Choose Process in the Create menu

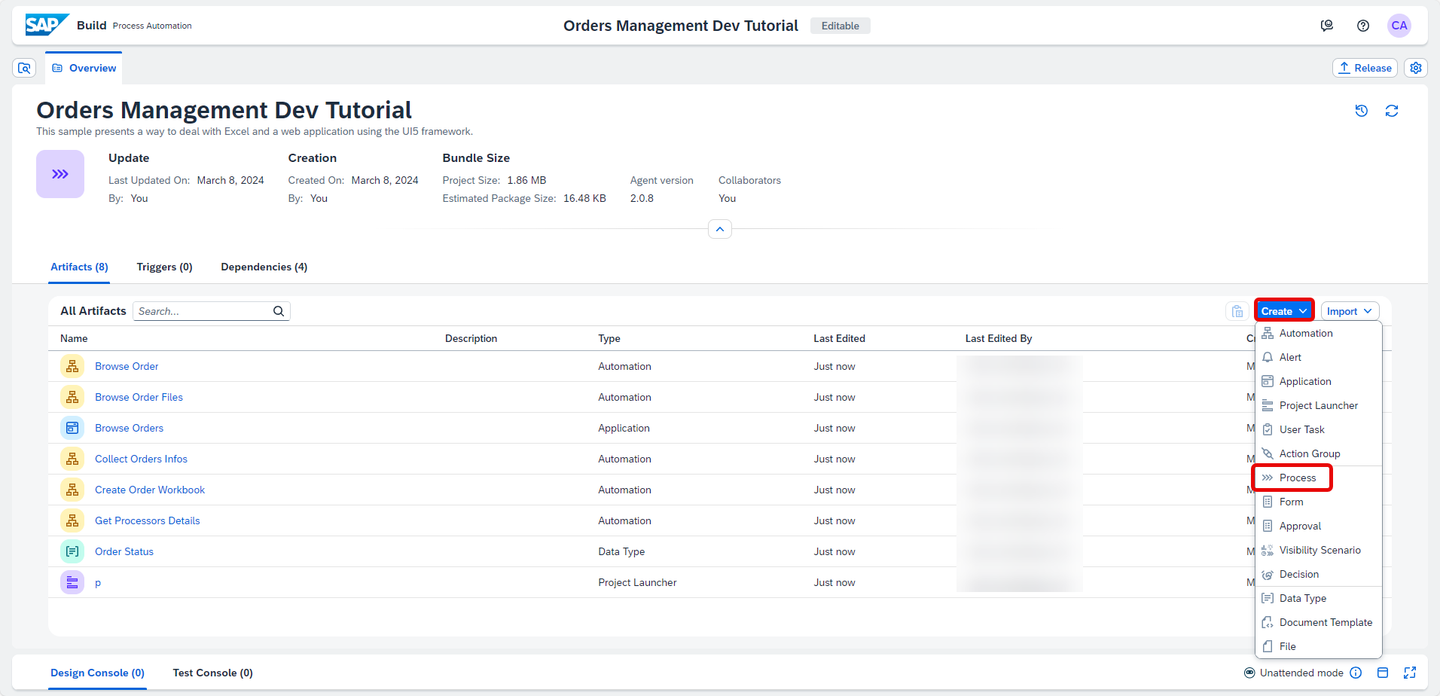pyautogui.click(x=1319, y=478)
